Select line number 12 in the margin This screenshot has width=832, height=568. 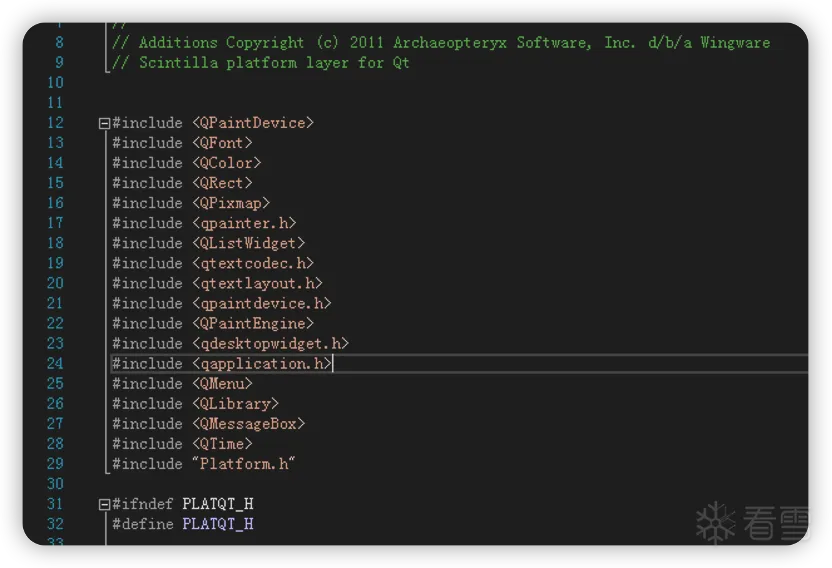tap(55, 123)
